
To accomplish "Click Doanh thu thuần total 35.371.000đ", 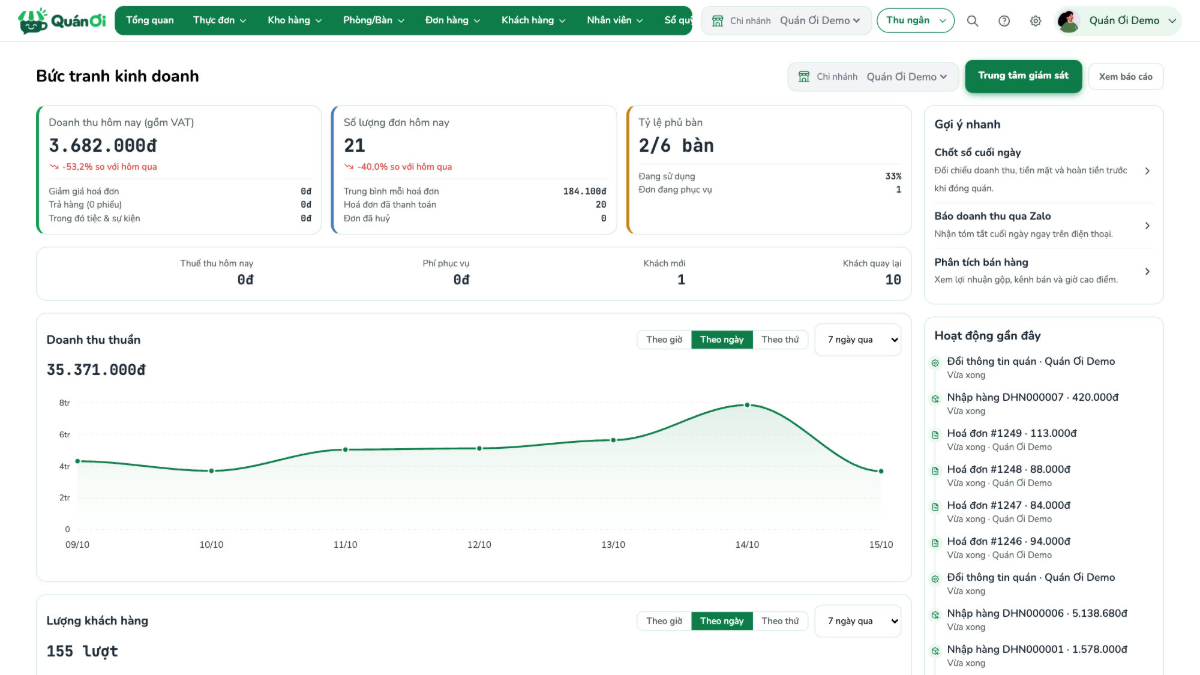I will (x=96, y=370).
